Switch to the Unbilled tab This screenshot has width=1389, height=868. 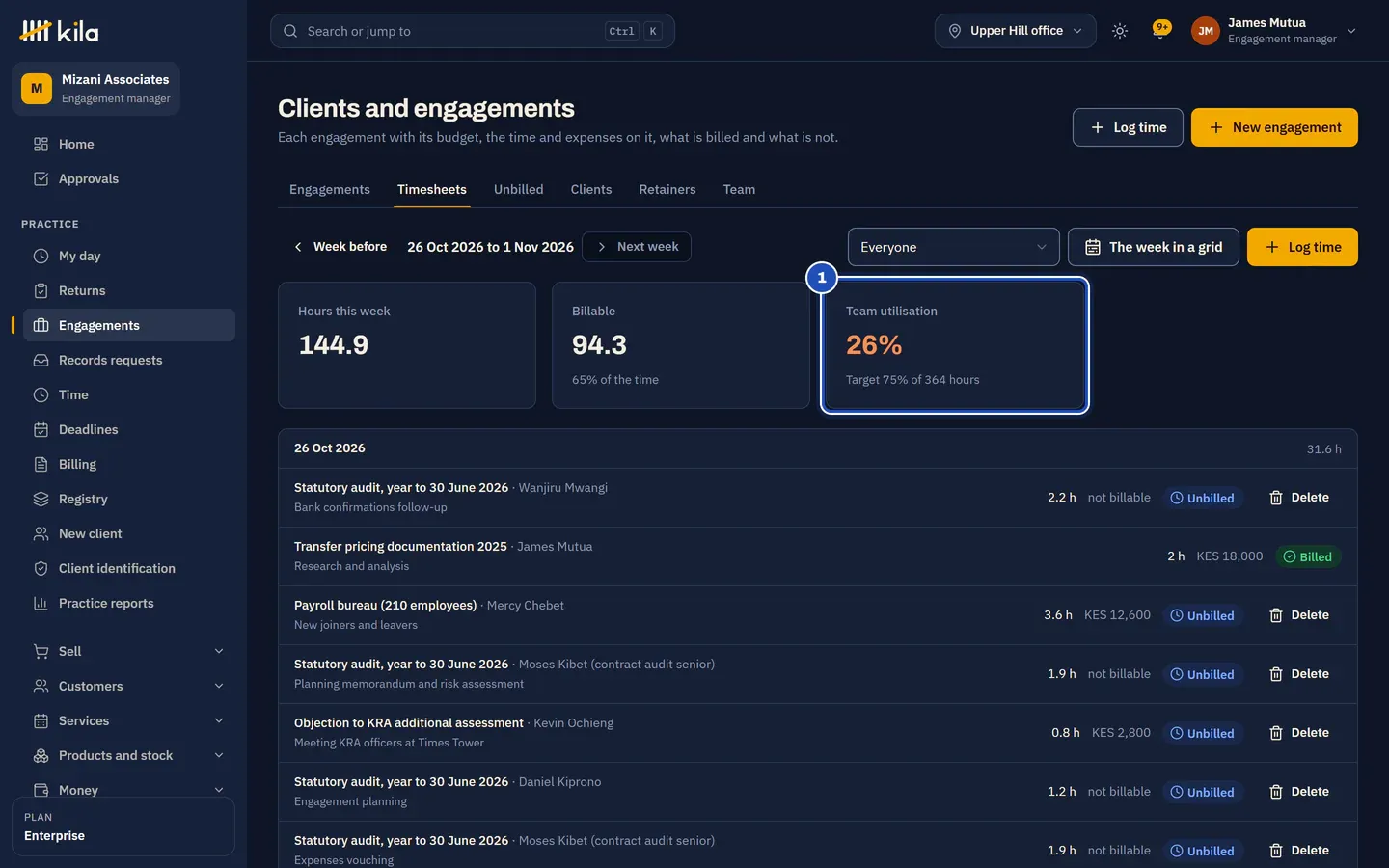tap(519, 190)
